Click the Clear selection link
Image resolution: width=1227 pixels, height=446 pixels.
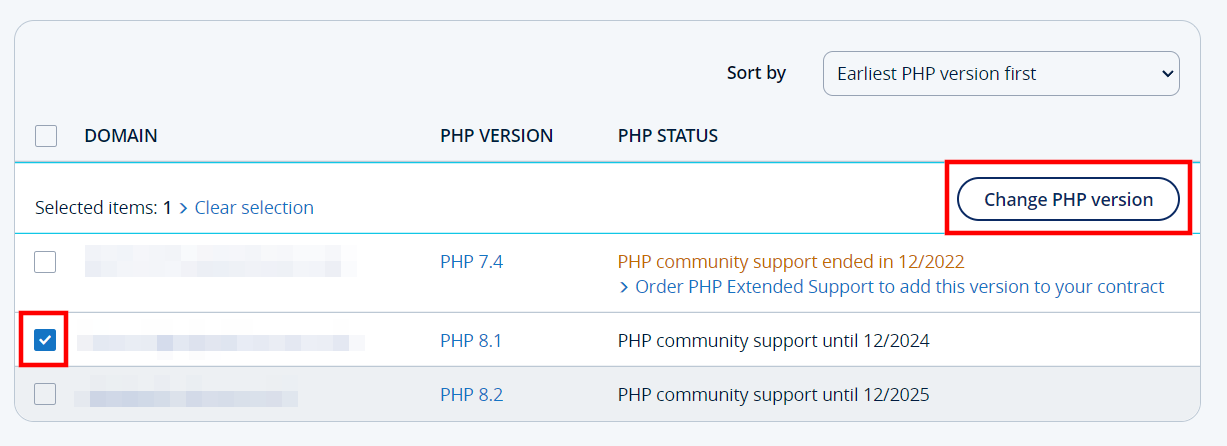[x=254, y=207]
